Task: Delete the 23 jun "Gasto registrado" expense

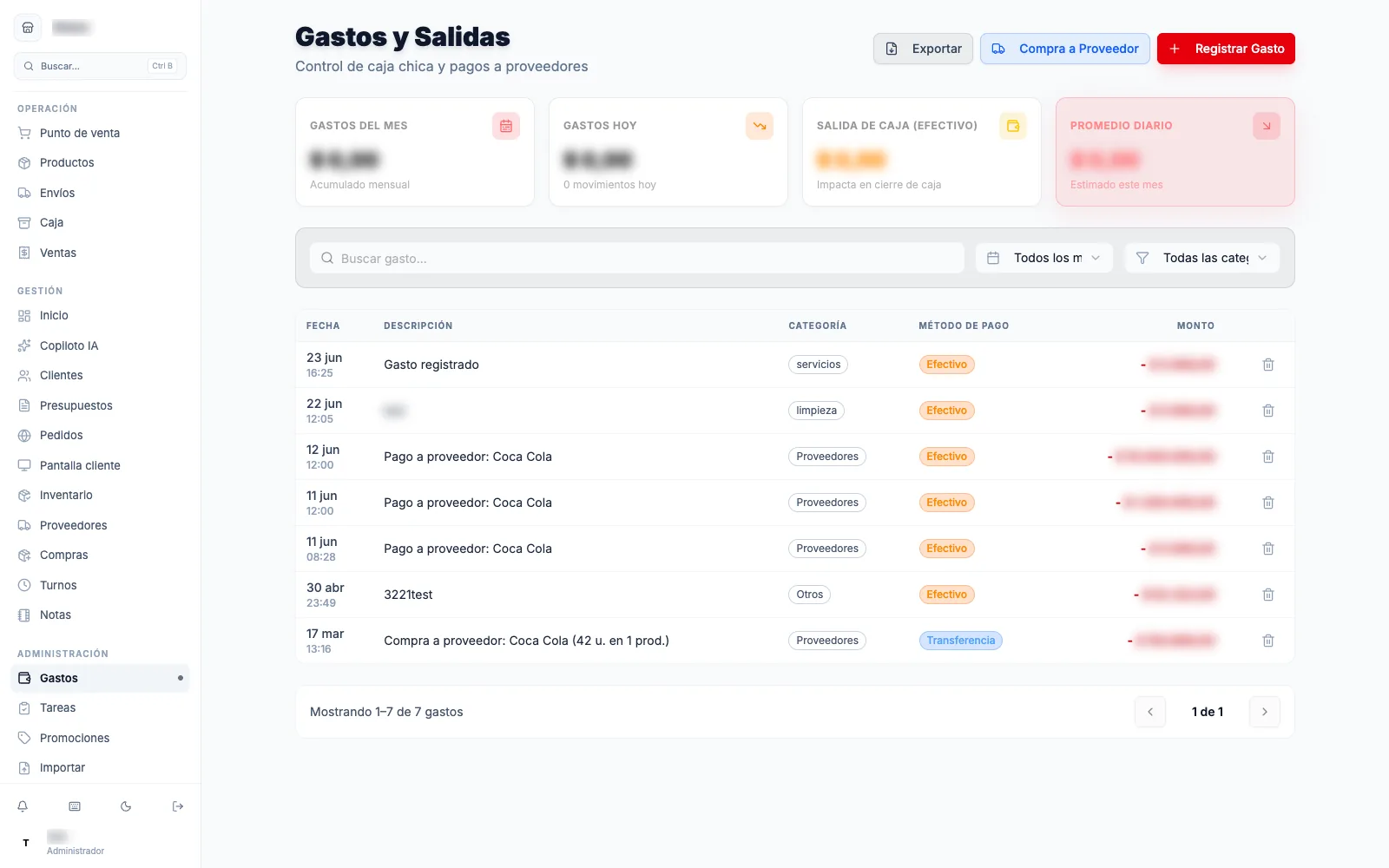Action: click(1268, 365)
